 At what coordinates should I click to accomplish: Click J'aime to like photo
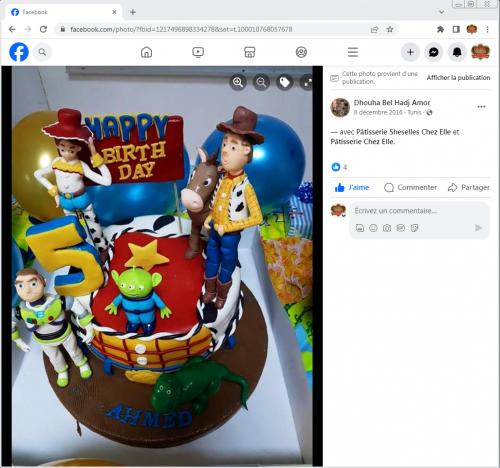(352, 187)
